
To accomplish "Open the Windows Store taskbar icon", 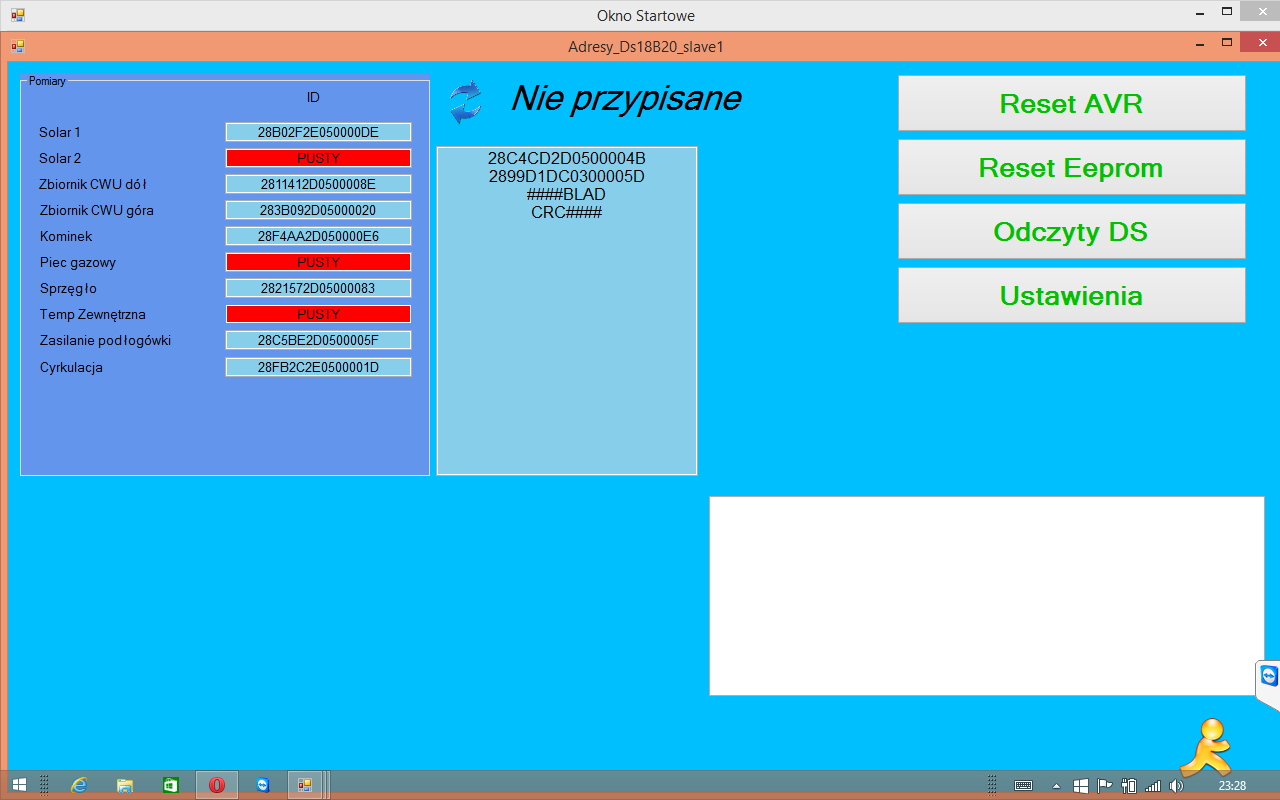I will coord(171,785).
